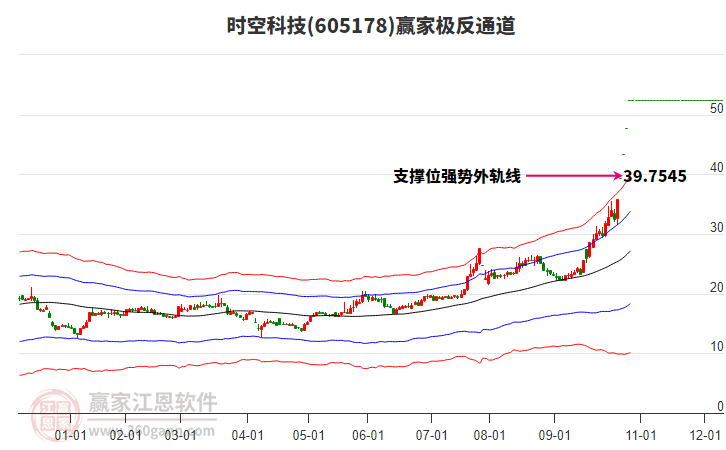The width and height of the screenshot is (726, 450).
Task: Click the 12-01 date axis label
Action: [x=705, y=435]
